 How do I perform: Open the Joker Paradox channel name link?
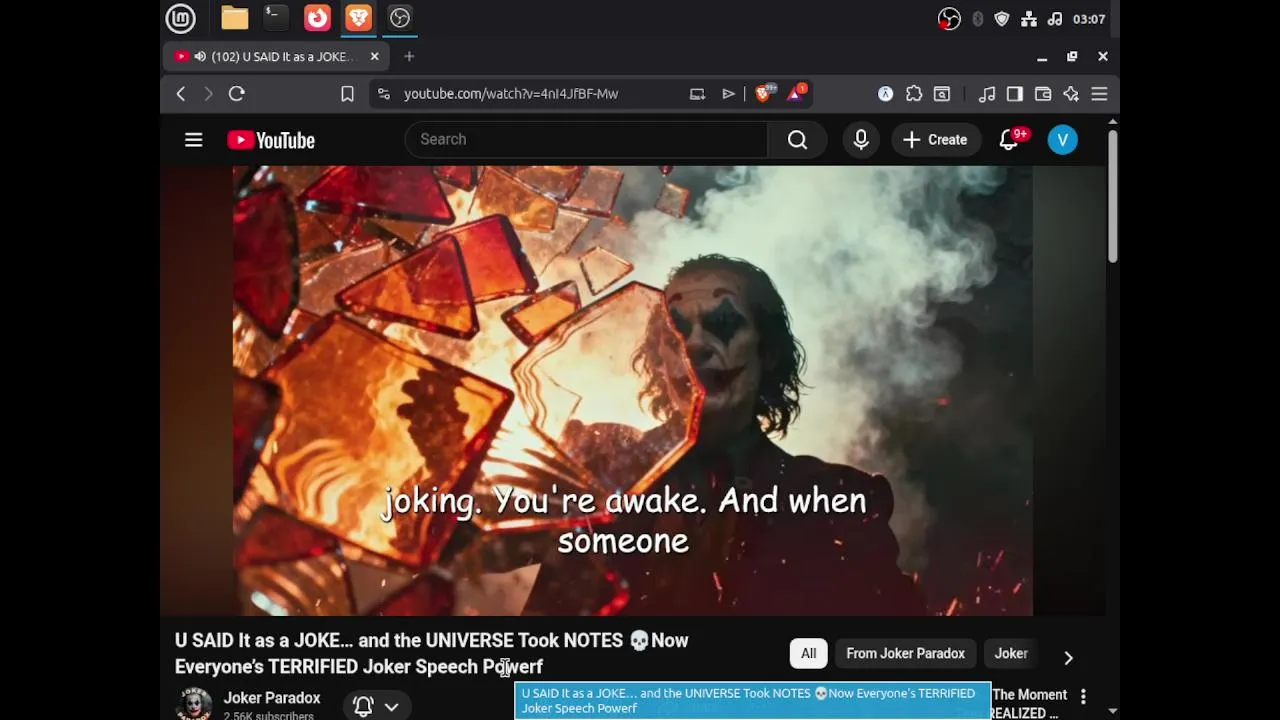[x=272, y=698]
